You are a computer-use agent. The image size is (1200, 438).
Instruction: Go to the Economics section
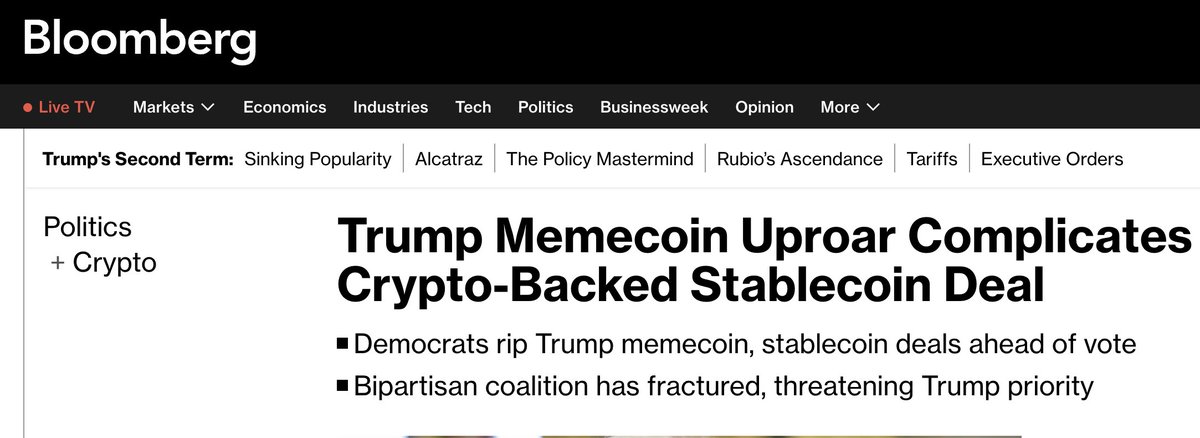point(284,107)
